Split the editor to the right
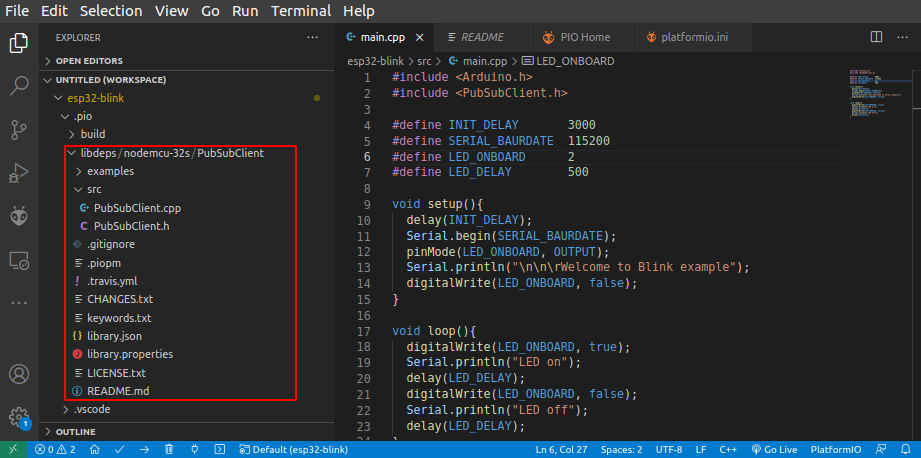The width and height of the screenshot is (921, 458). tap(876, 37)
